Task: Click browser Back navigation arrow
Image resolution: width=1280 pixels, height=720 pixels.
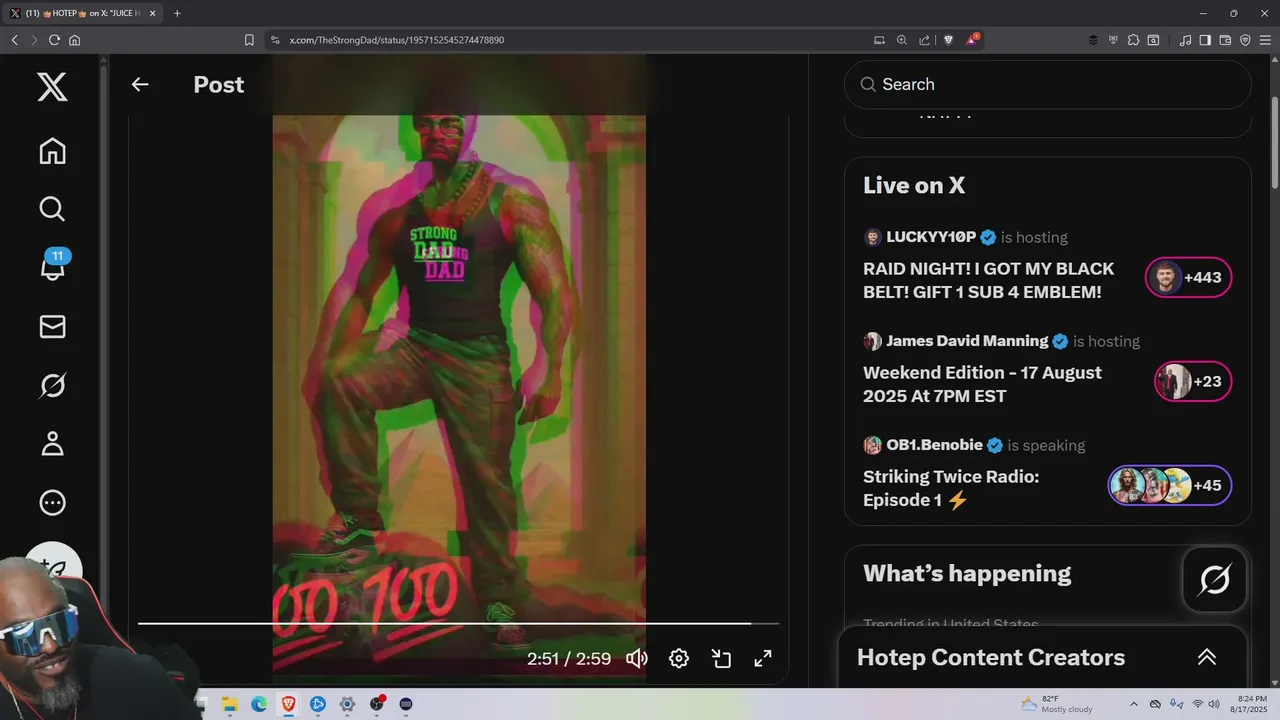Action: [x=14, y=40]
